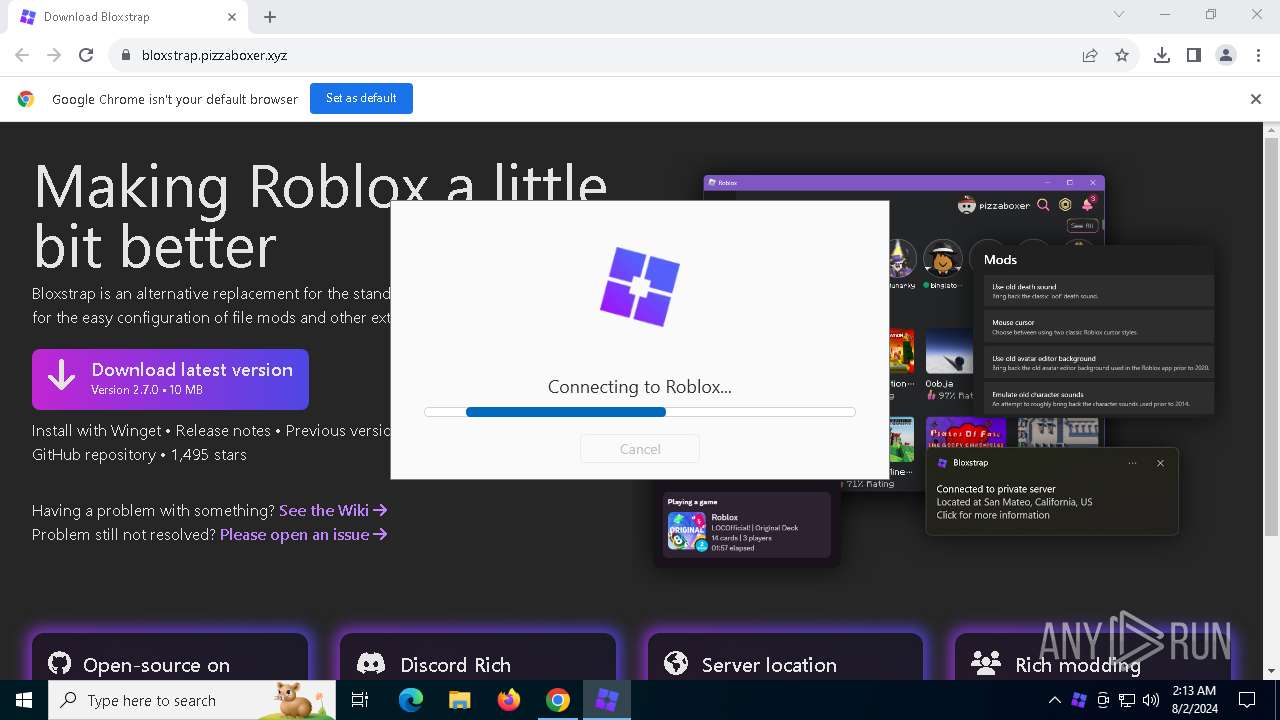
Task: Open Release notes link
Action: (x=223, y=430)
